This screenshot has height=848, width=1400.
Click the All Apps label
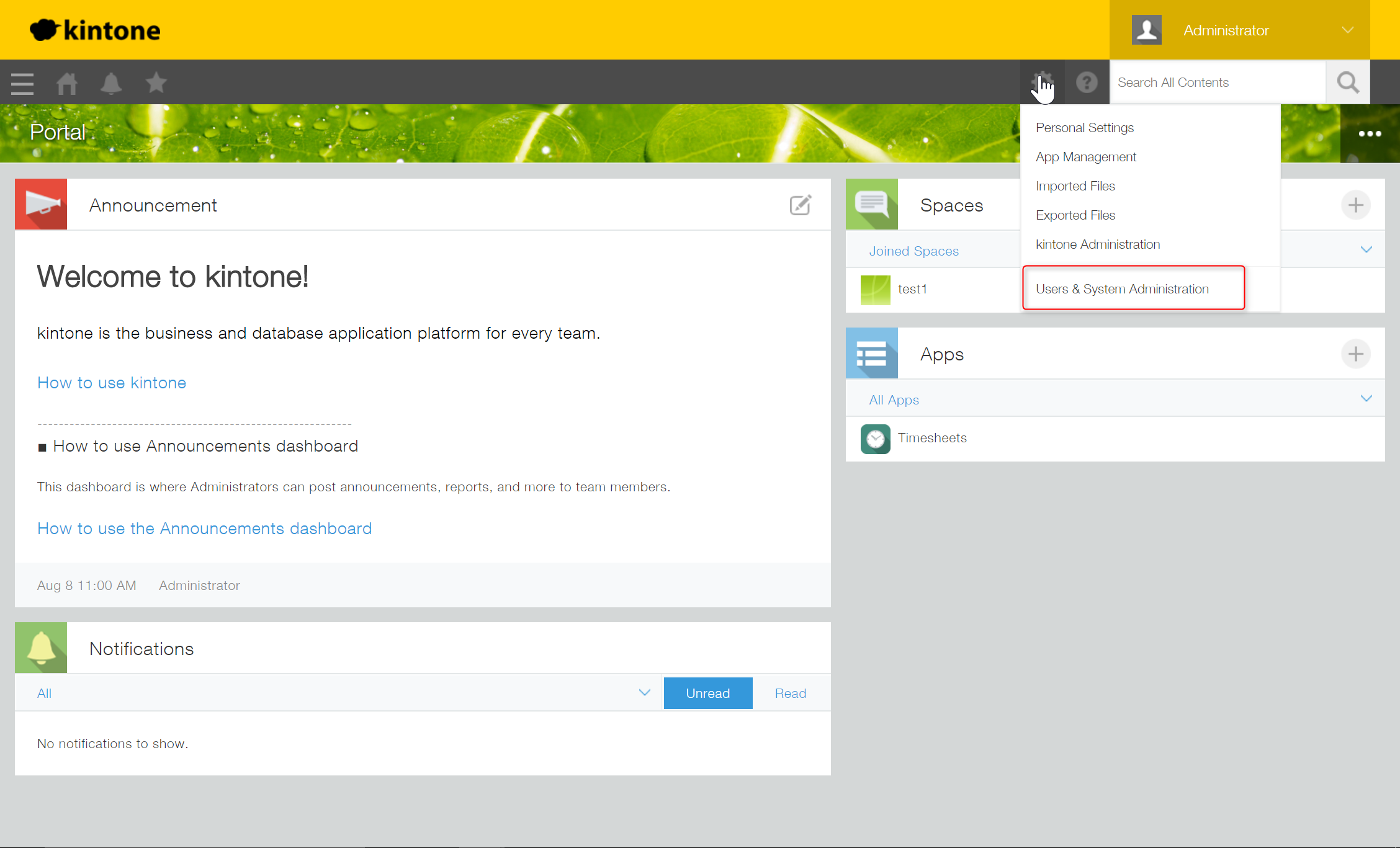(894, 400)
